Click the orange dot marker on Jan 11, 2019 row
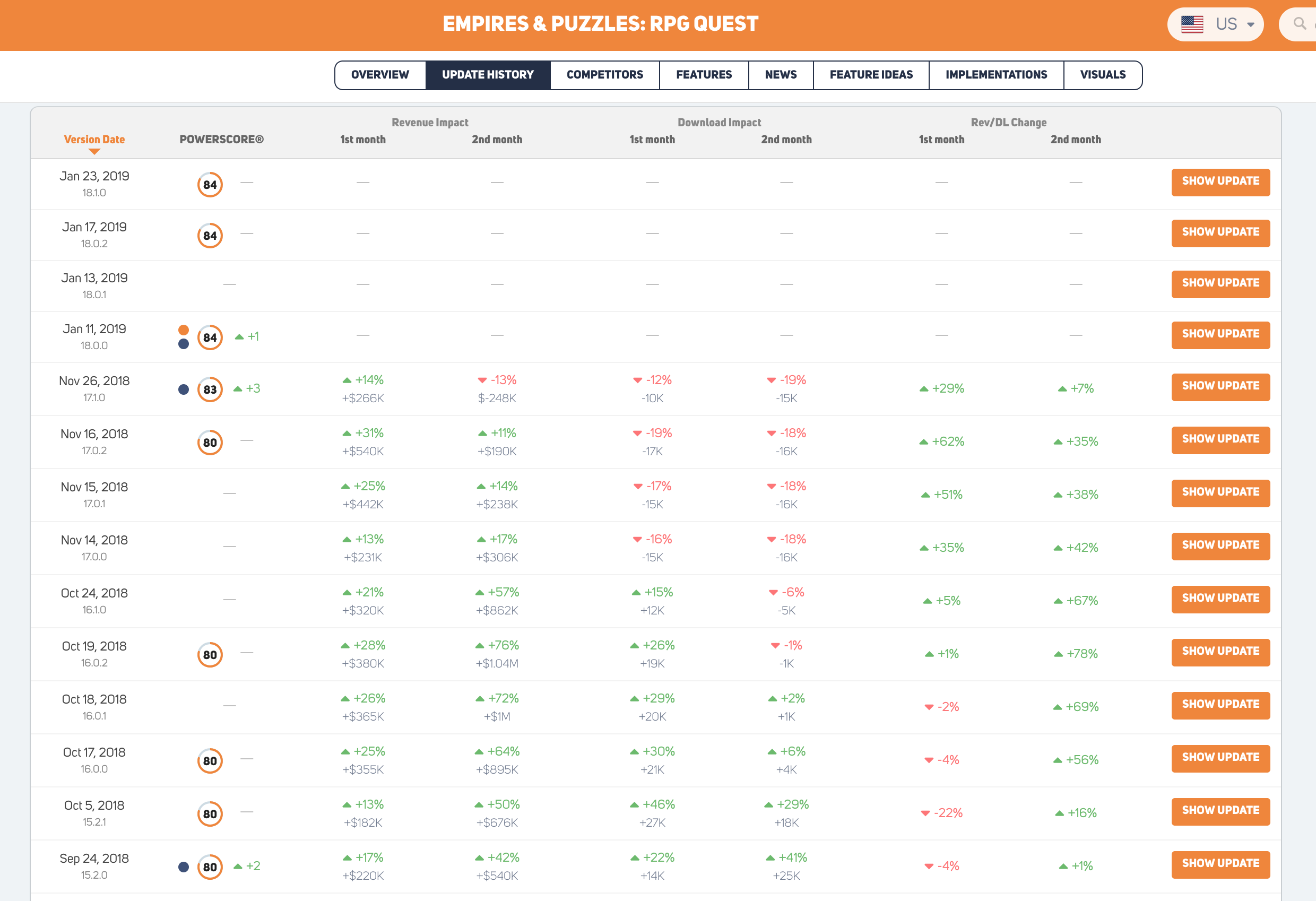Image resolution: width=1316 pixels, height=901 pixels. tap(184, 330)
